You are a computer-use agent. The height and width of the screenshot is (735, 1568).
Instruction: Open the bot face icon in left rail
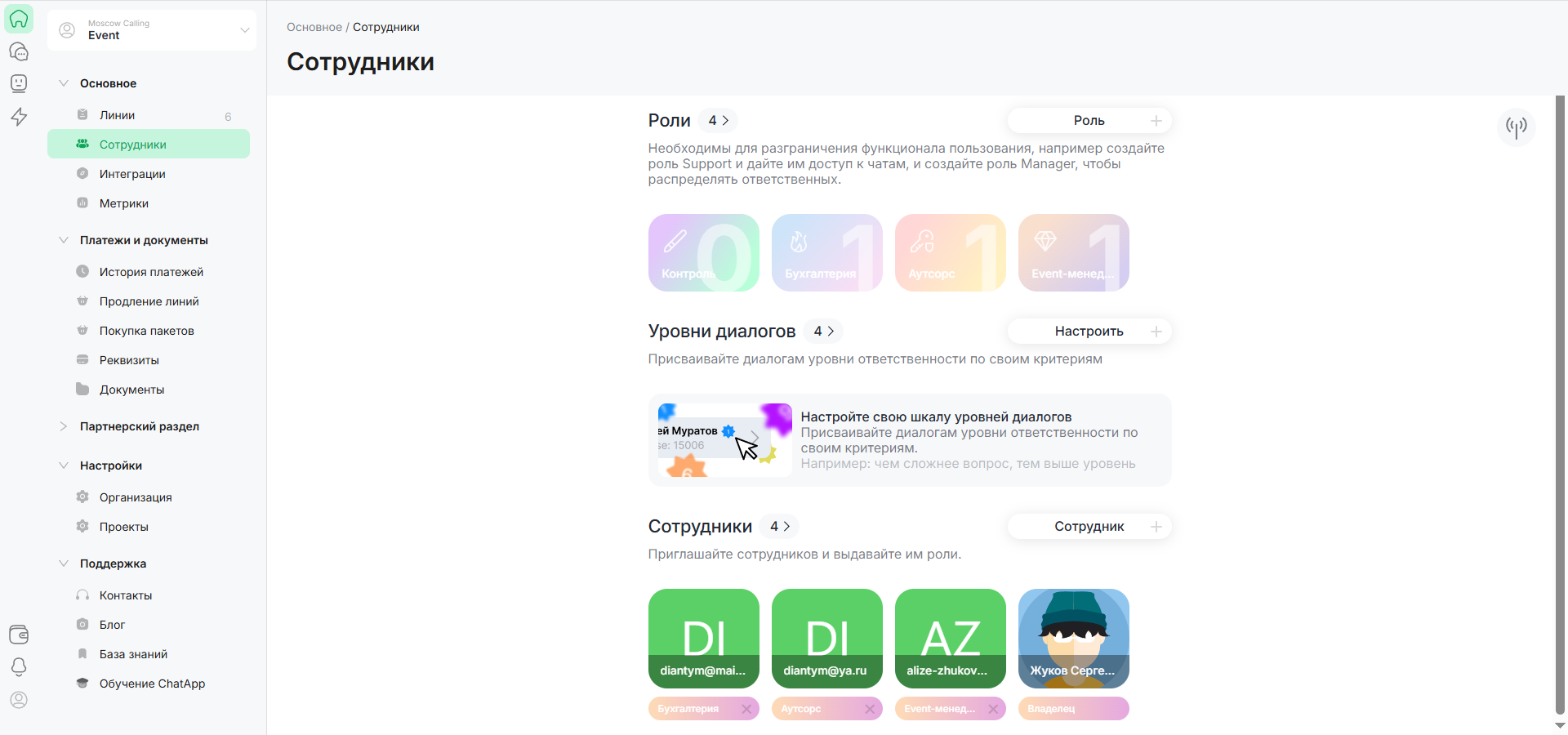(19, 83)
